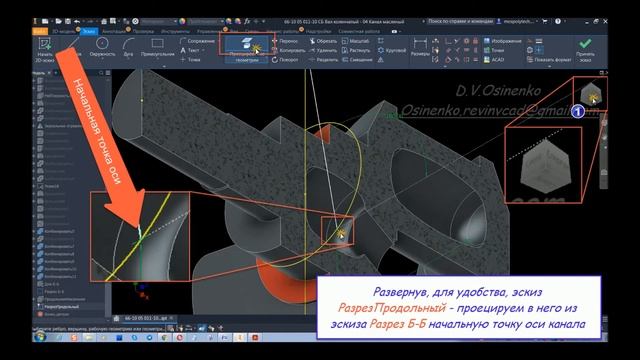
Task: Pick the Текст sketch tool
Action: coord(190,50)
